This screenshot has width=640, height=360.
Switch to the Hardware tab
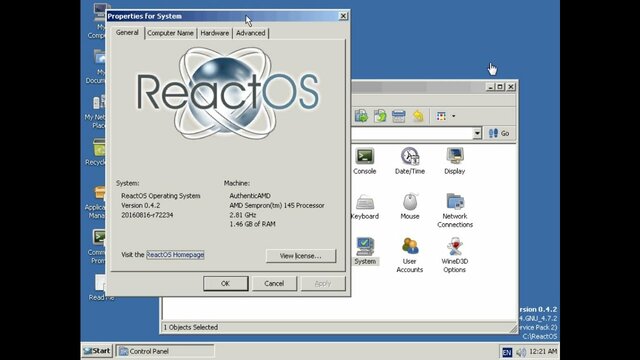point(214,33)
